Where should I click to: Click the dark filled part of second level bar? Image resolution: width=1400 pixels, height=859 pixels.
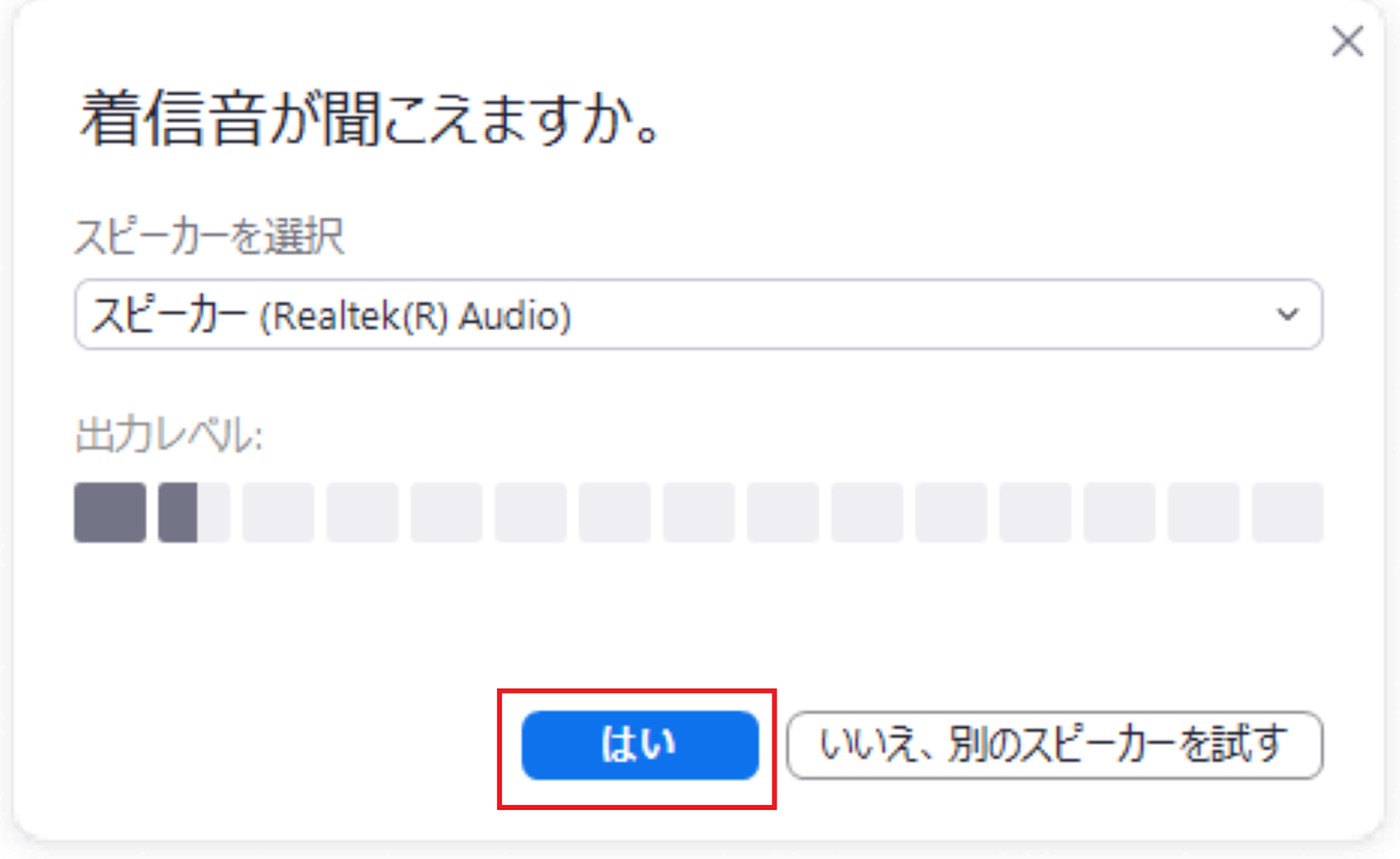pos(178,513)
